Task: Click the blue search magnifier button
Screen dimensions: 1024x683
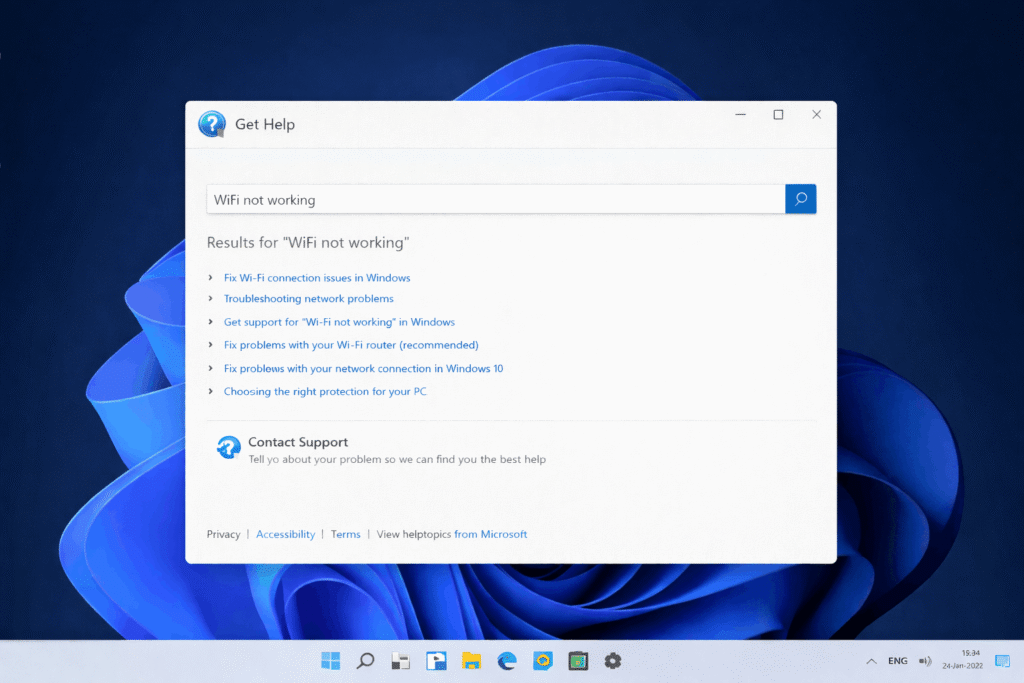Action: point(800,199)
